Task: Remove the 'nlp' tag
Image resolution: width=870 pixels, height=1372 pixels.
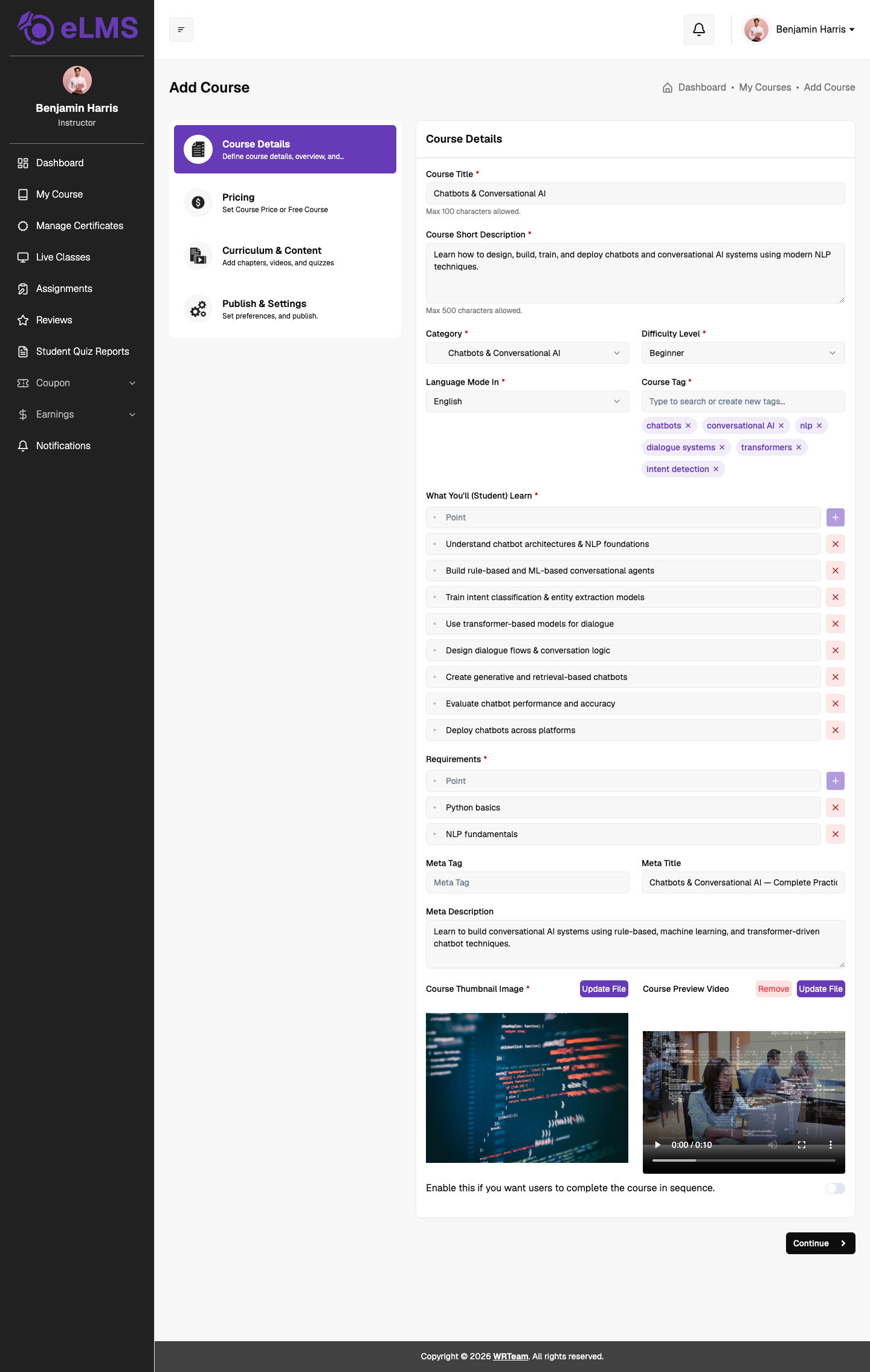Action: [x=819, y=426]
